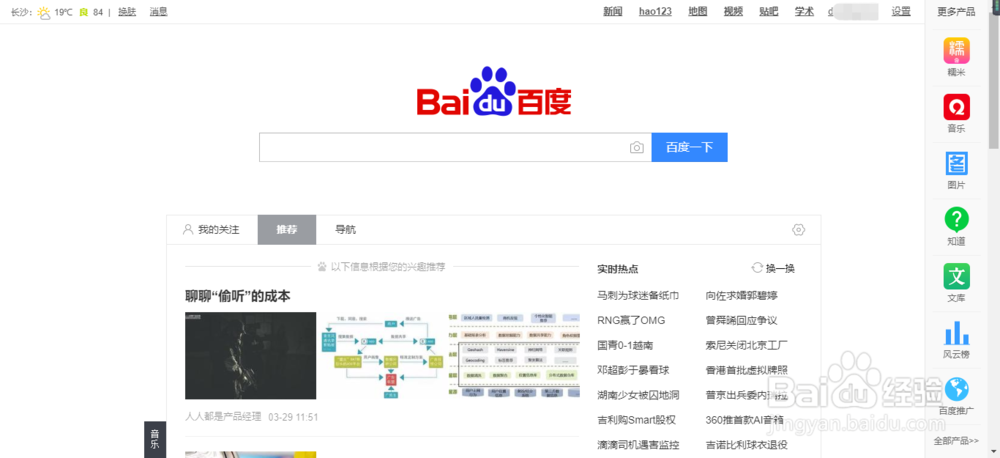Viewport: 1000px width, 458px height.
Task: Open the dark photo article thumbnail
Action: point(251,355)
